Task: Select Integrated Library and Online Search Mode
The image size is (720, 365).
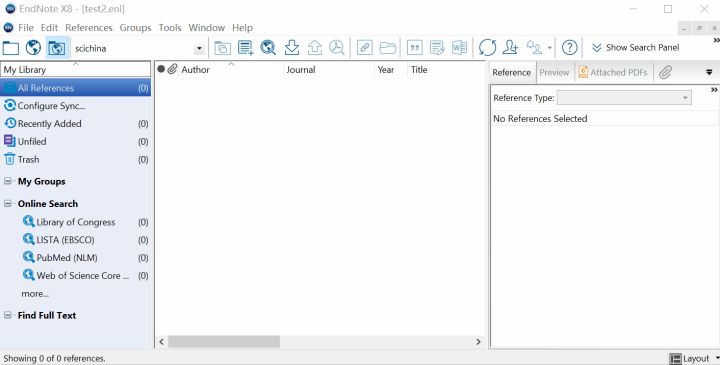Action: [57, 48]
